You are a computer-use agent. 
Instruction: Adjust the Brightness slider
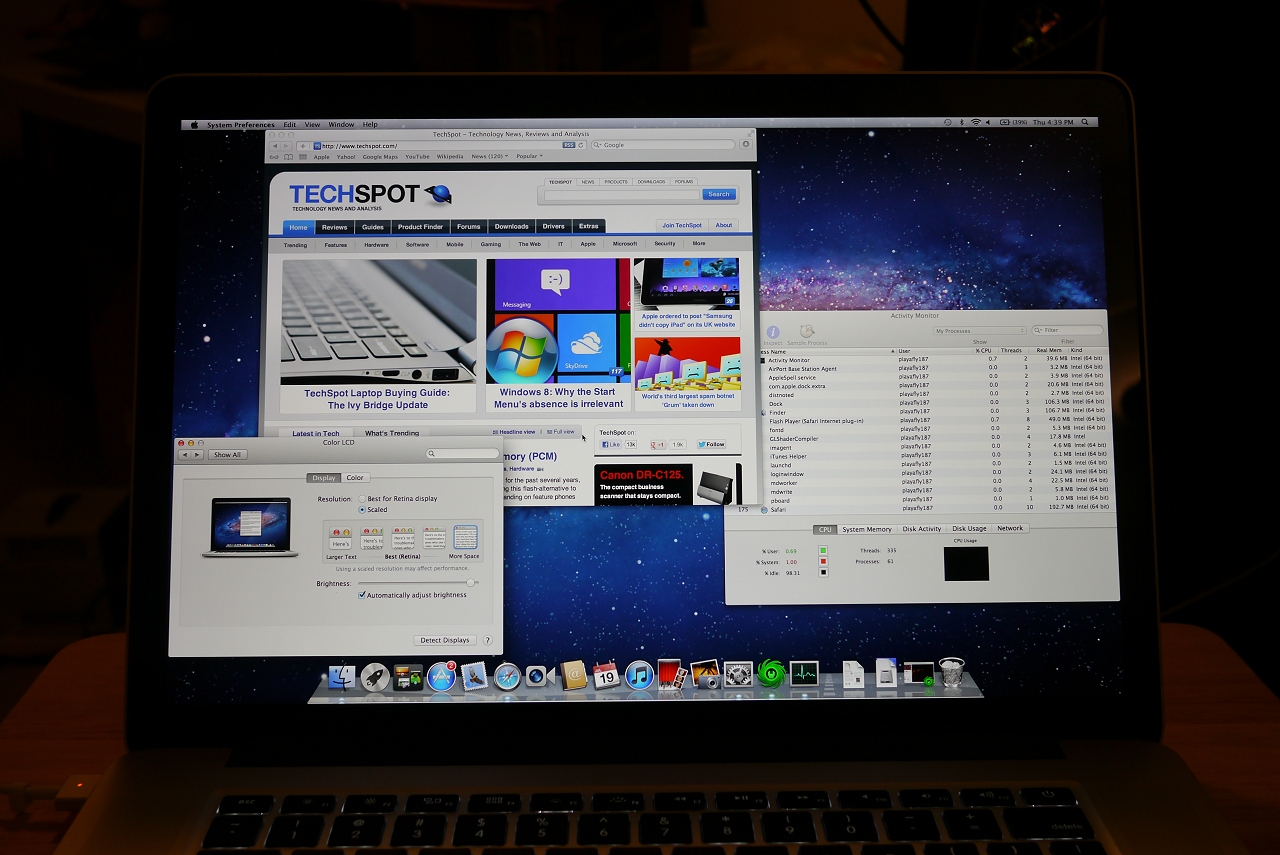click(x=470, y=582)
